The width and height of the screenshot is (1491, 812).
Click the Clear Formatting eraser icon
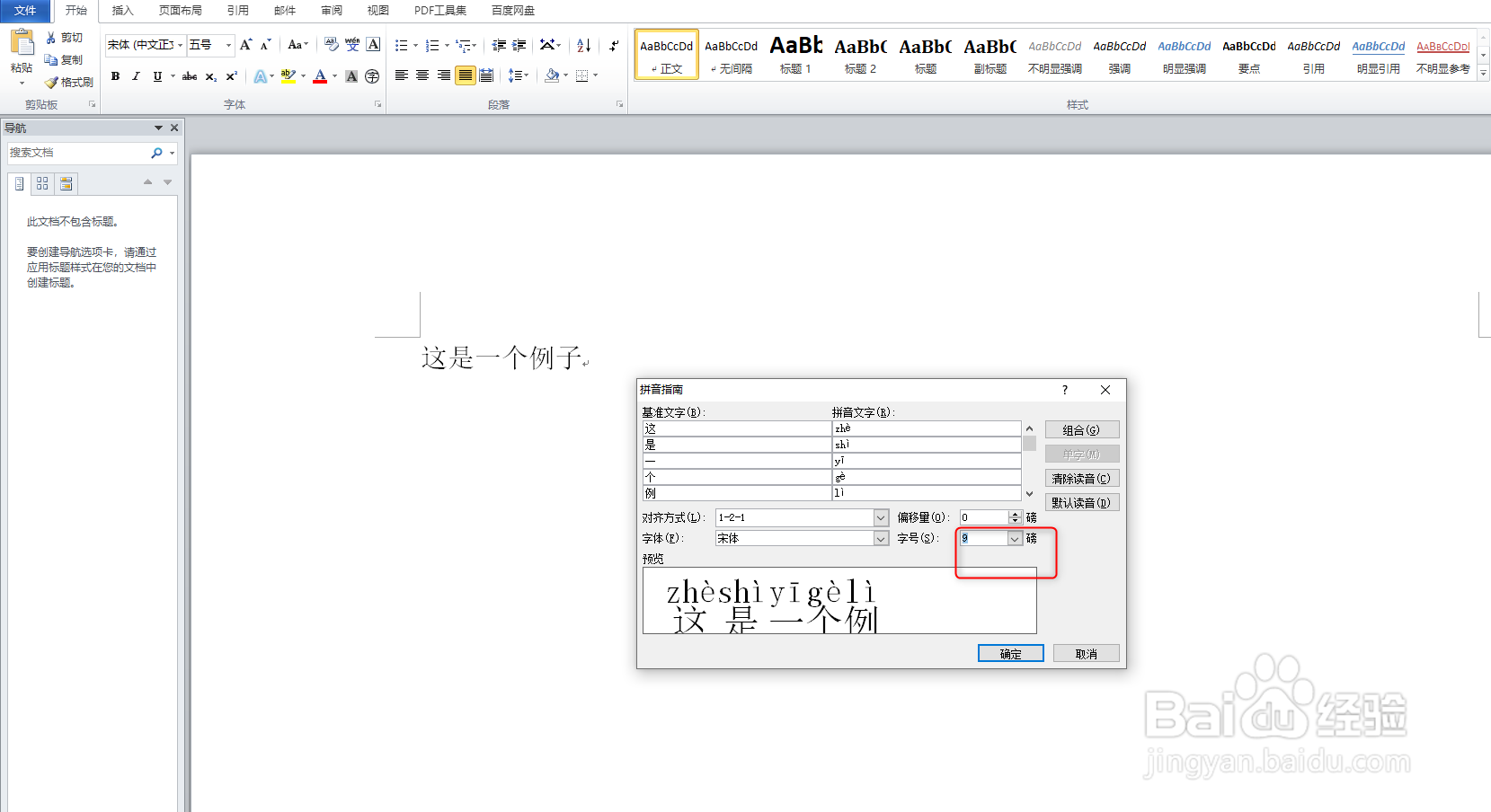[332, 45]
